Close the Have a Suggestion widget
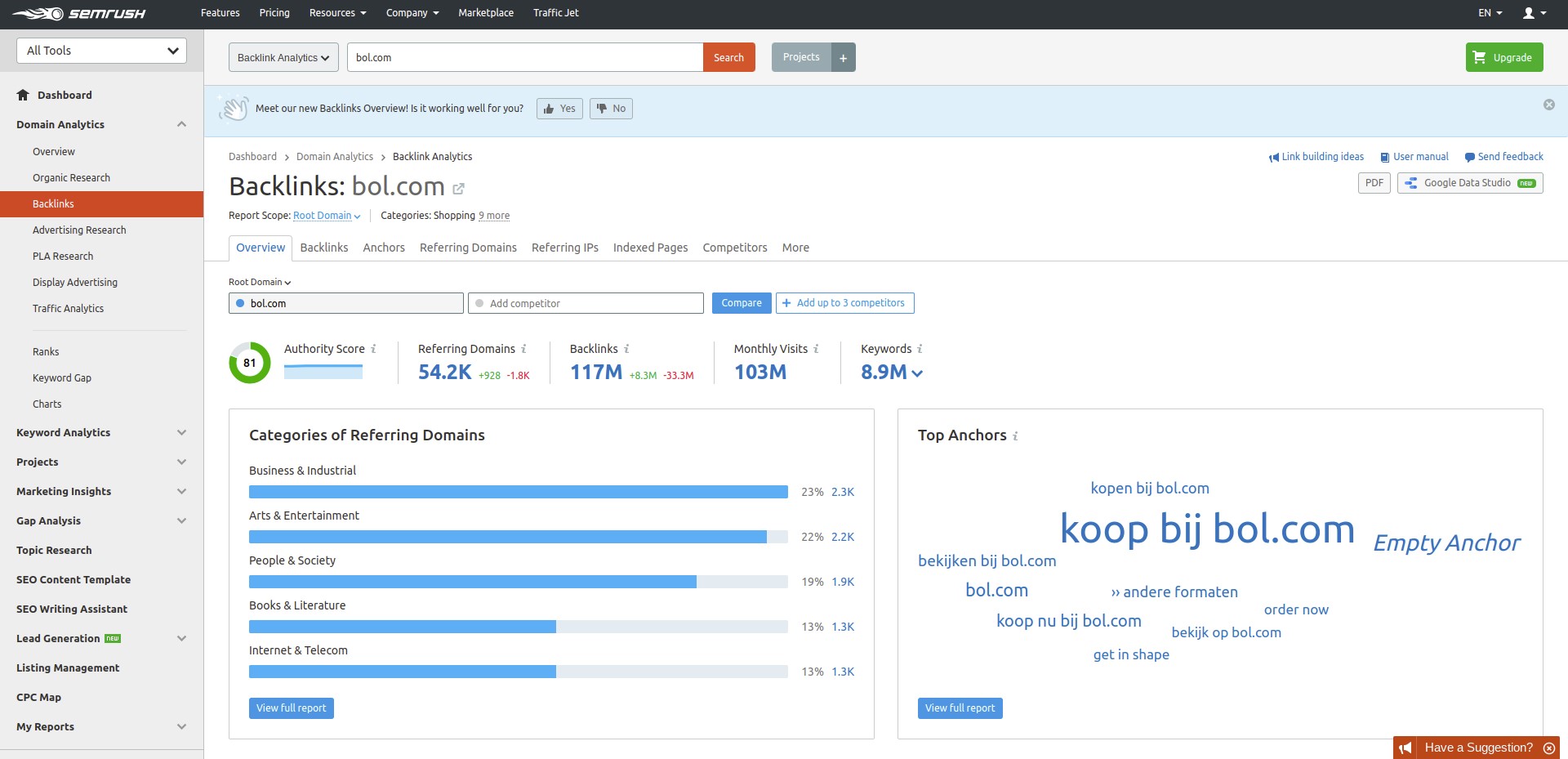 [1548, 748]
